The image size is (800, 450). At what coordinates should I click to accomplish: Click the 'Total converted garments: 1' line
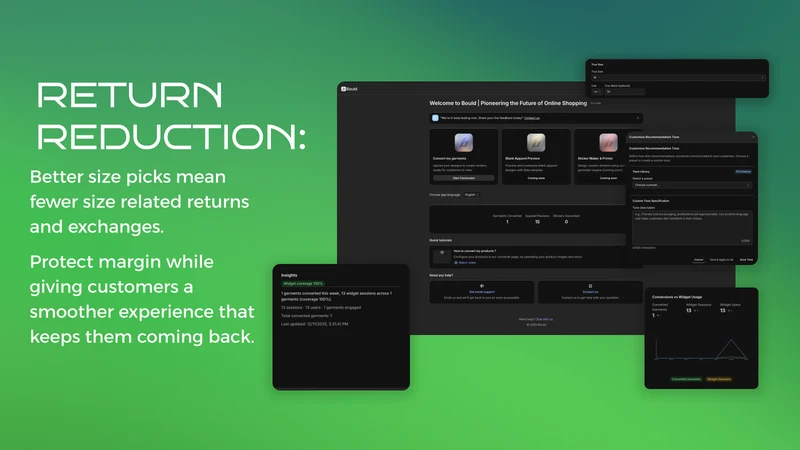click(307, 316)
